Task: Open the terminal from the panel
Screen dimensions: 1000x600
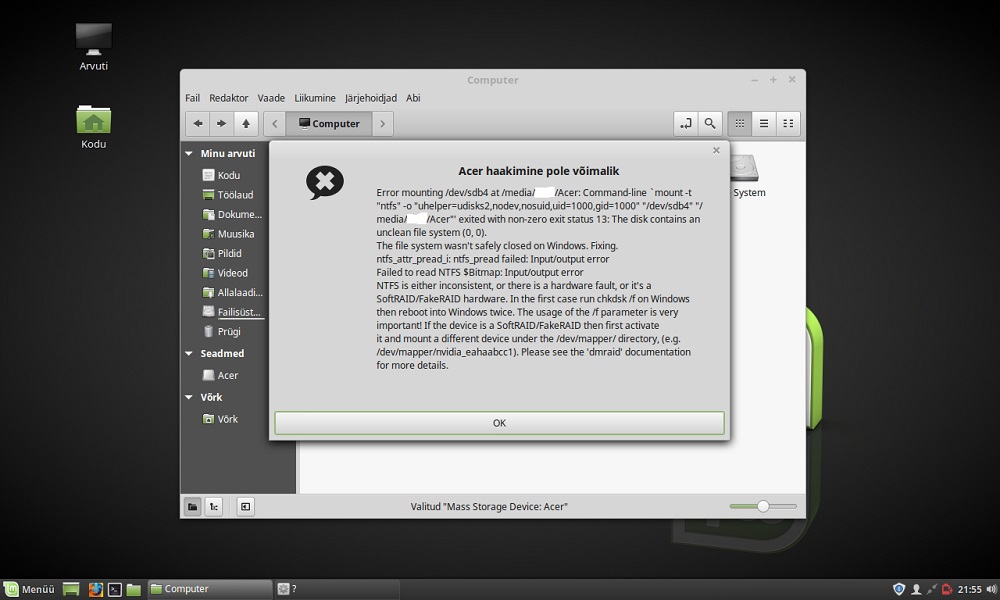Action: pyautogui.click(x=115, y=589)
